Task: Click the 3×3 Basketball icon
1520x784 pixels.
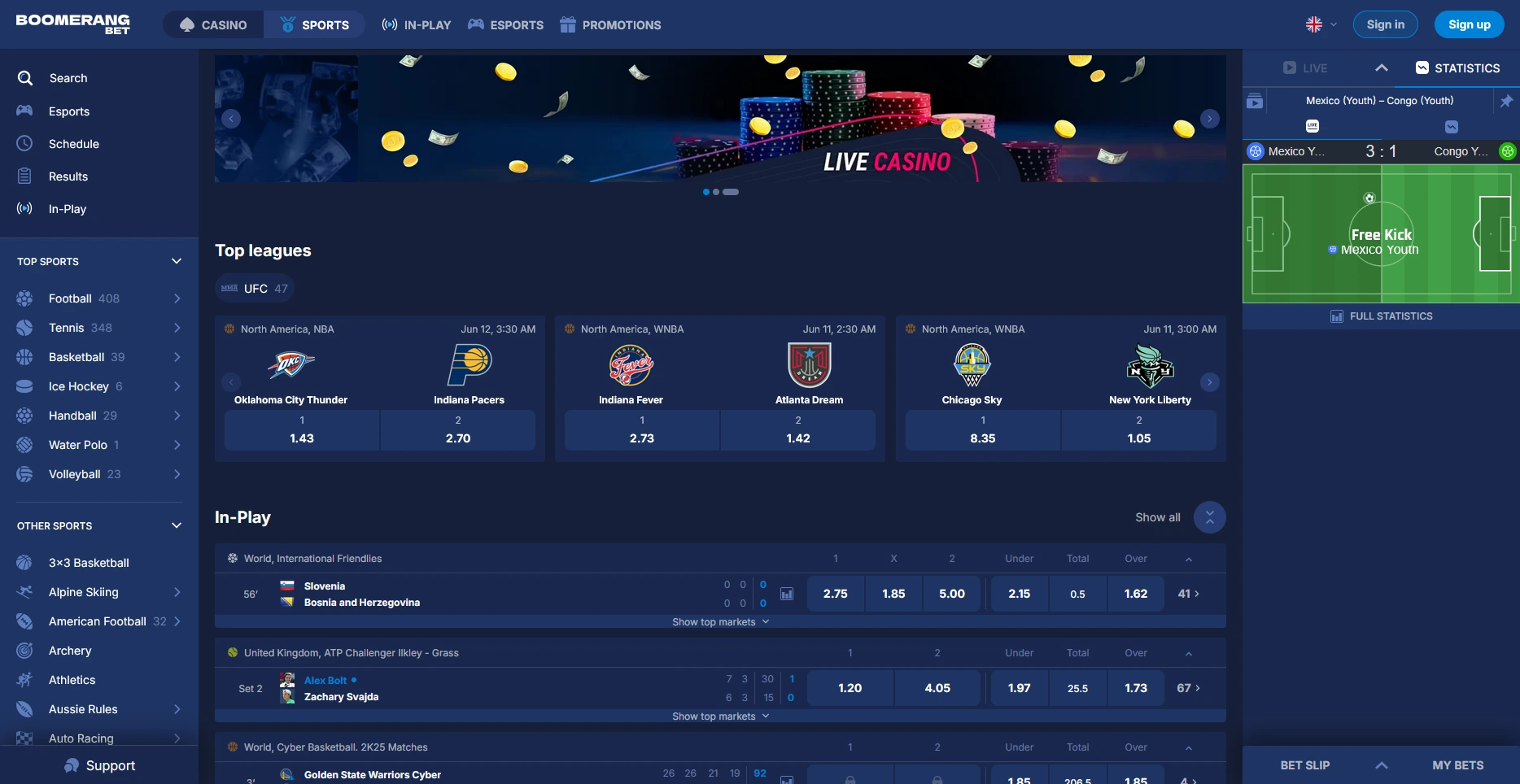Action: [x=25, y=563]
